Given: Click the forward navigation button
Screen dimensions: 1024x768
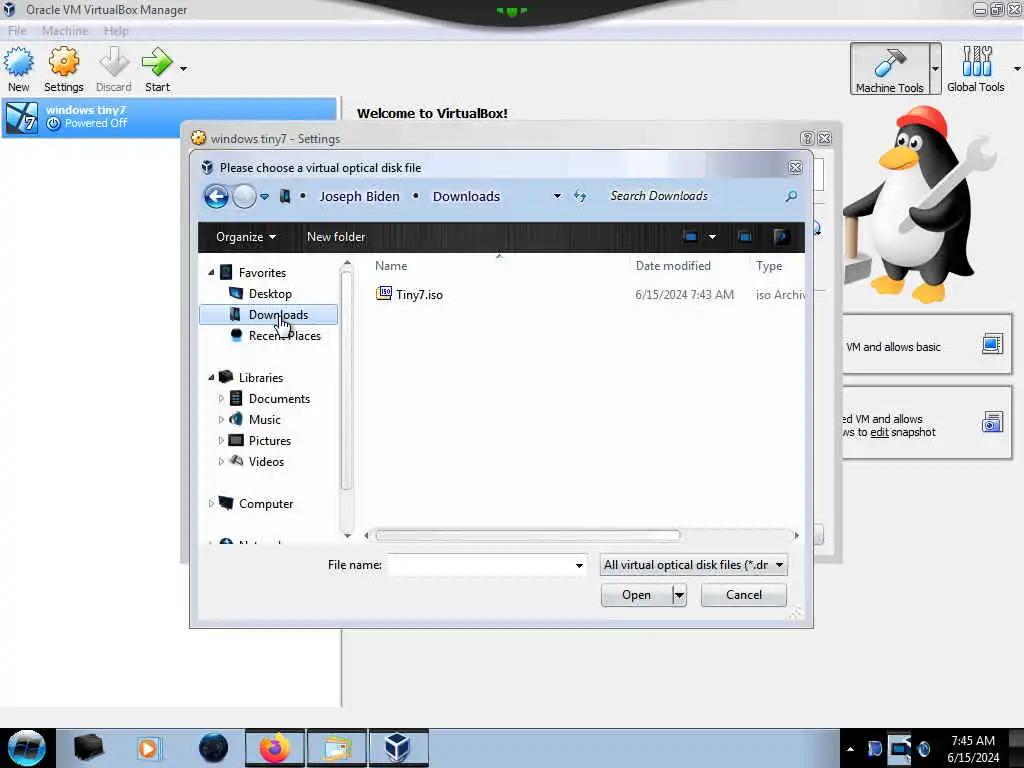Looking at the screenshot, I should point(244,196).
